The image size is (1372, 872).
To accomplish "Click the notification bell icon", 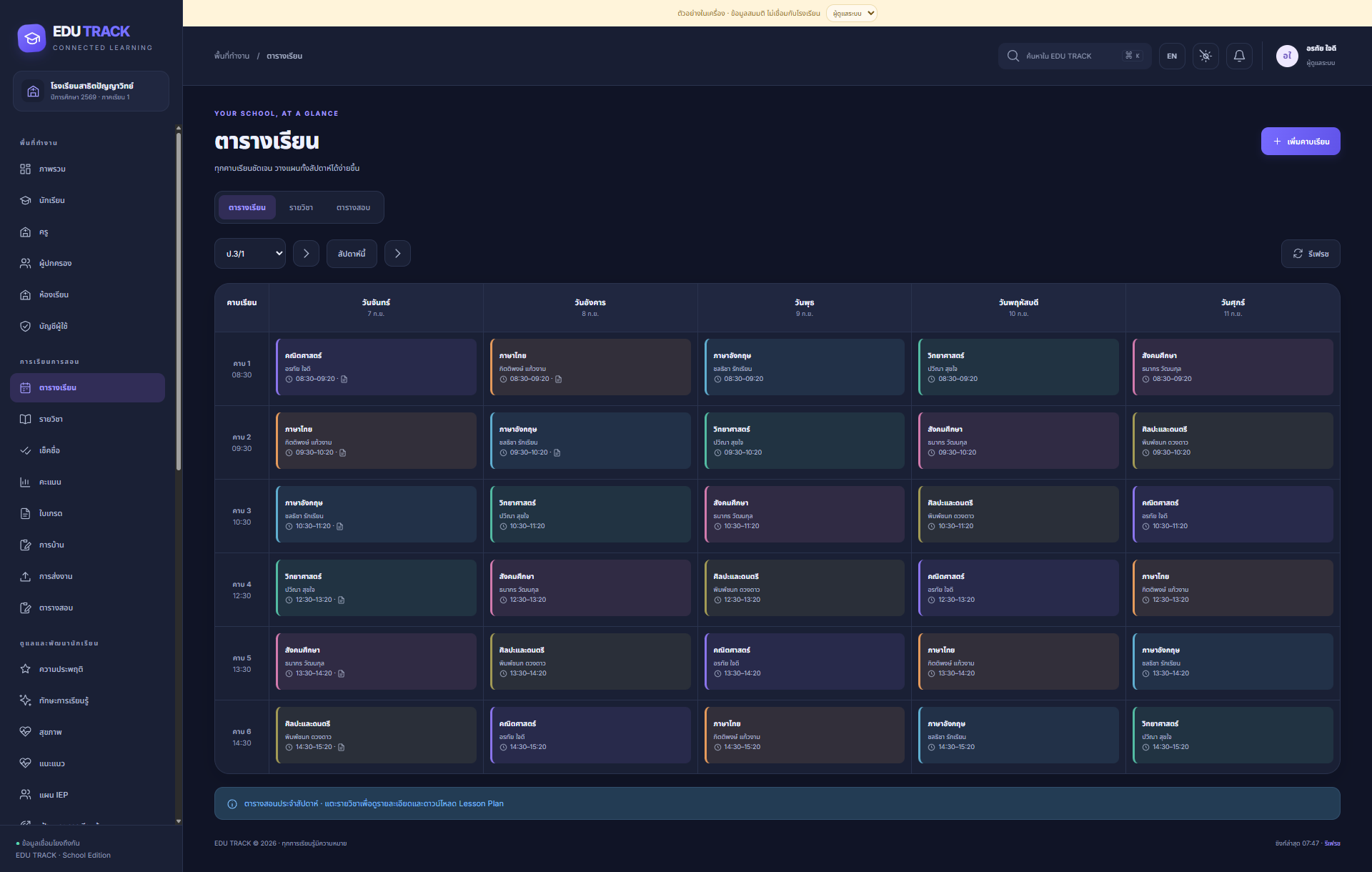I will 1239,56.
